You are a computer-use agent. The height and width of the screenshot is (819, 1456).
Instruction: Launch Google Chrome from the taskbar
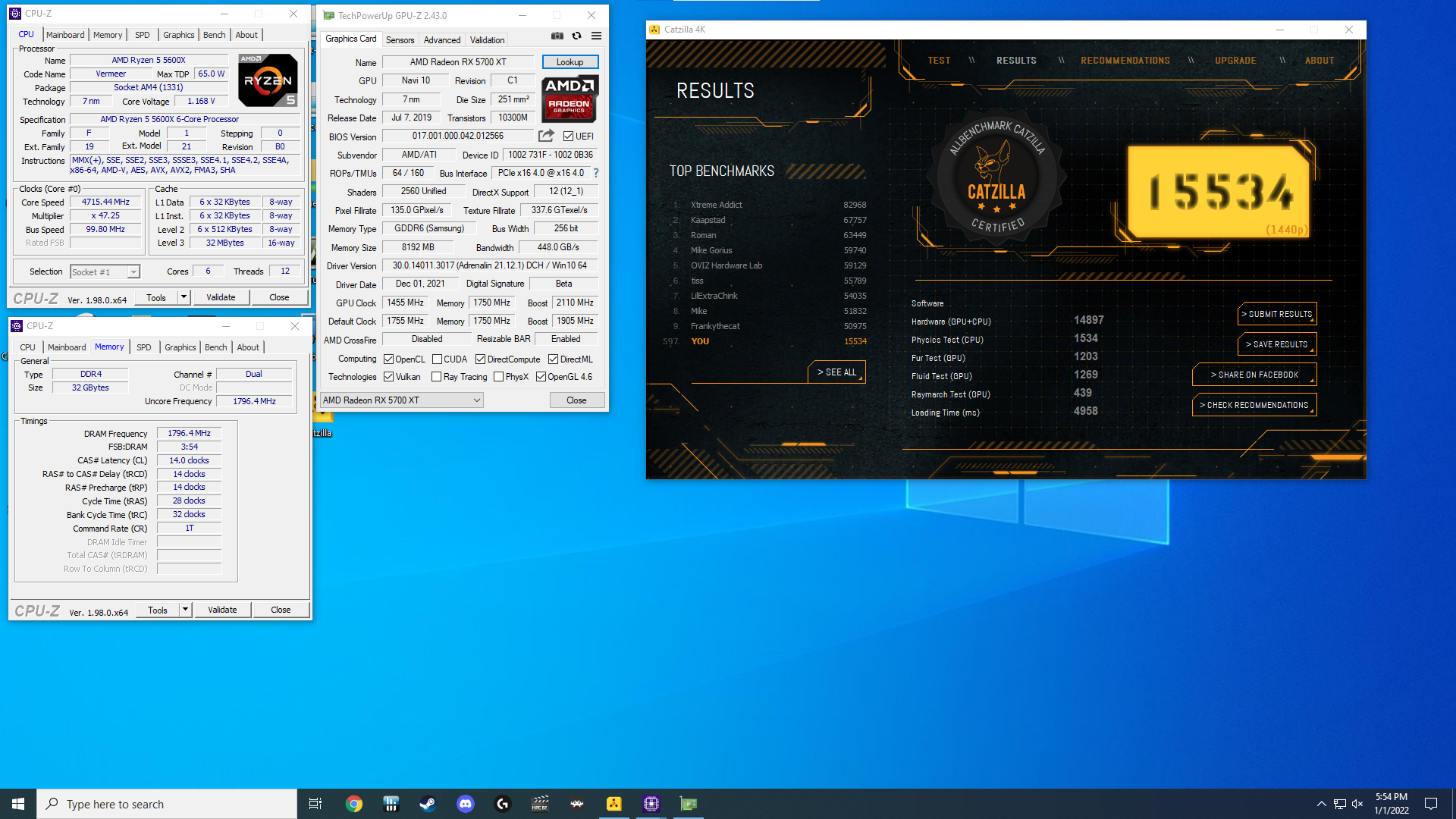click(x=354, y=804)
